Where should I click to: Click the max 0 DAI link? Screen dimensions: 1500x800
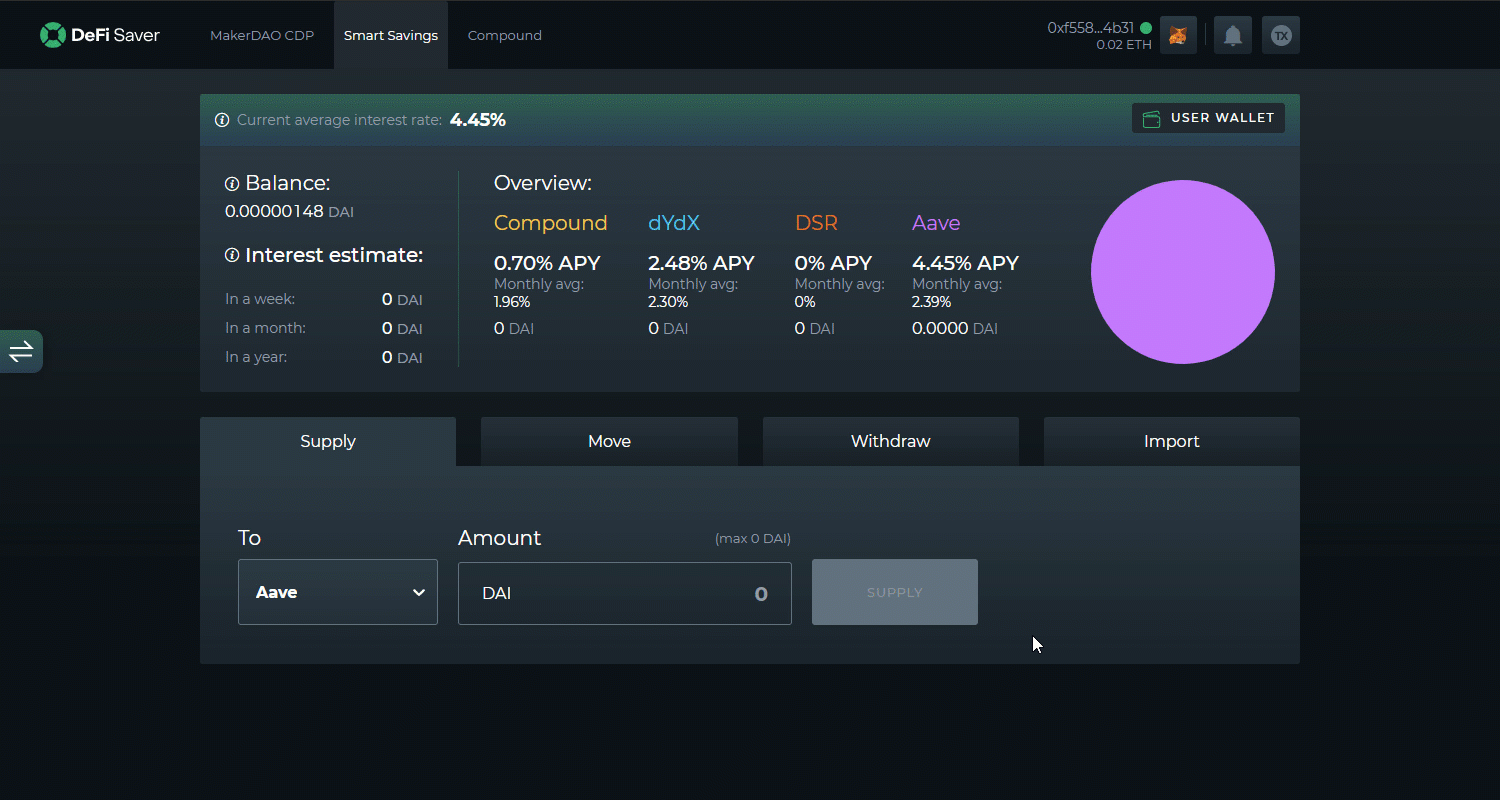(x=753, y=538)
